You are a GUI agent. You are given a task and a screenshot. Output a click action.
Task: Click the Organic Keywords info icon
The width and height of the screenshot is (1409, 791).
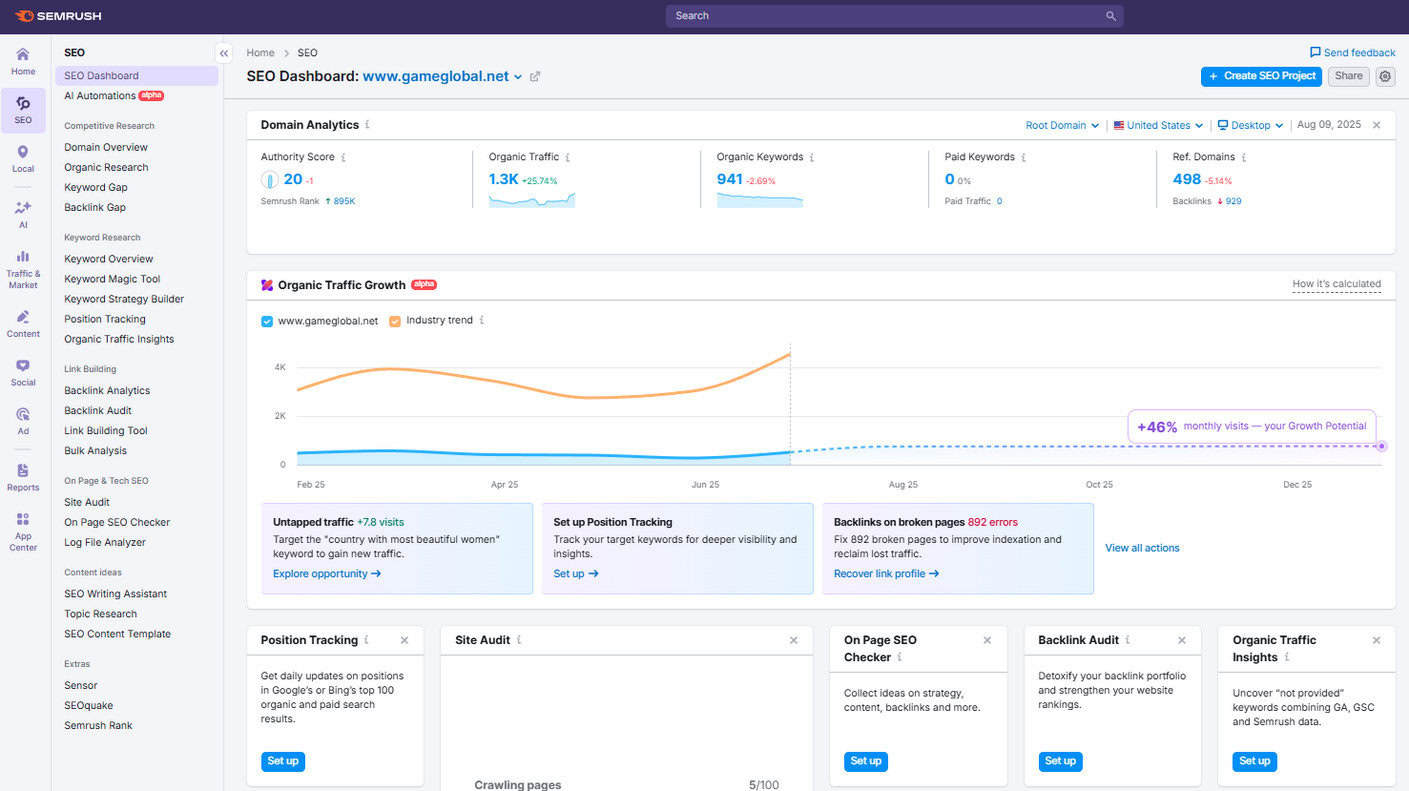(812, 157)
